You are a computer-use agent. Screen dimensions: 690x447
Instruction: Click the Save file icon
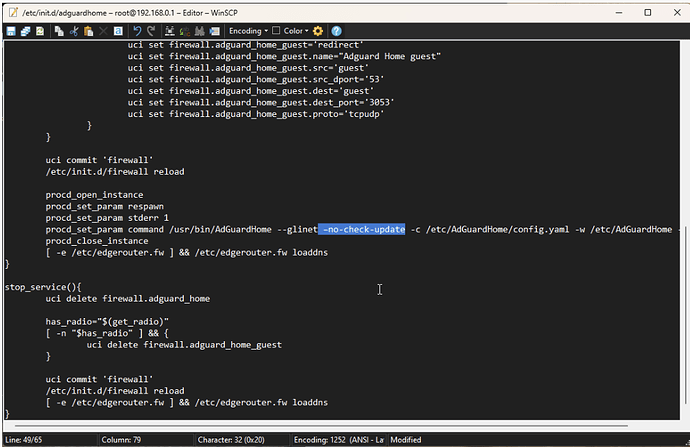pos(11,31)
